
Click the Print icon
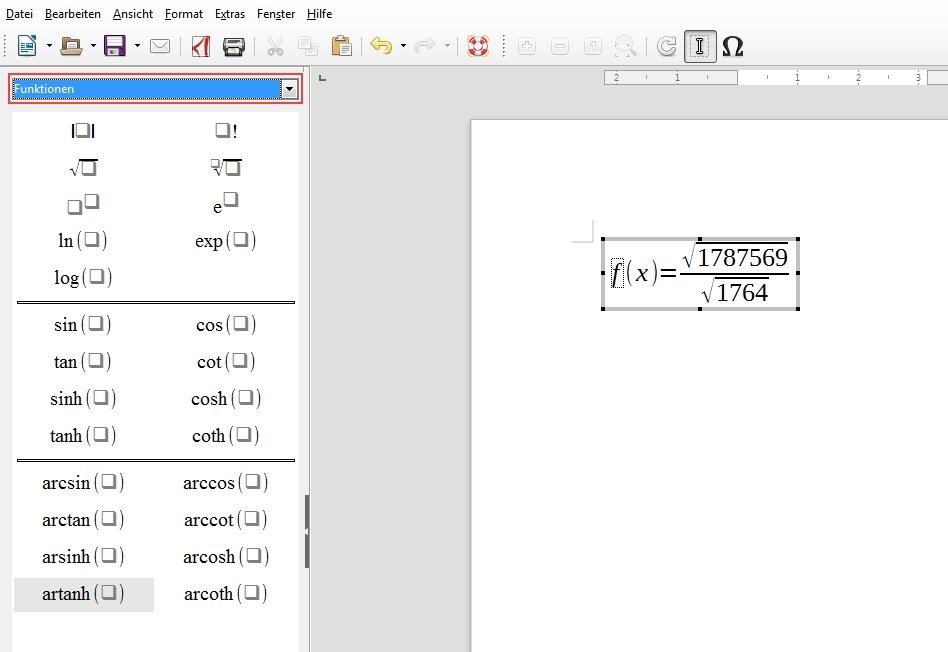[233, 46]
